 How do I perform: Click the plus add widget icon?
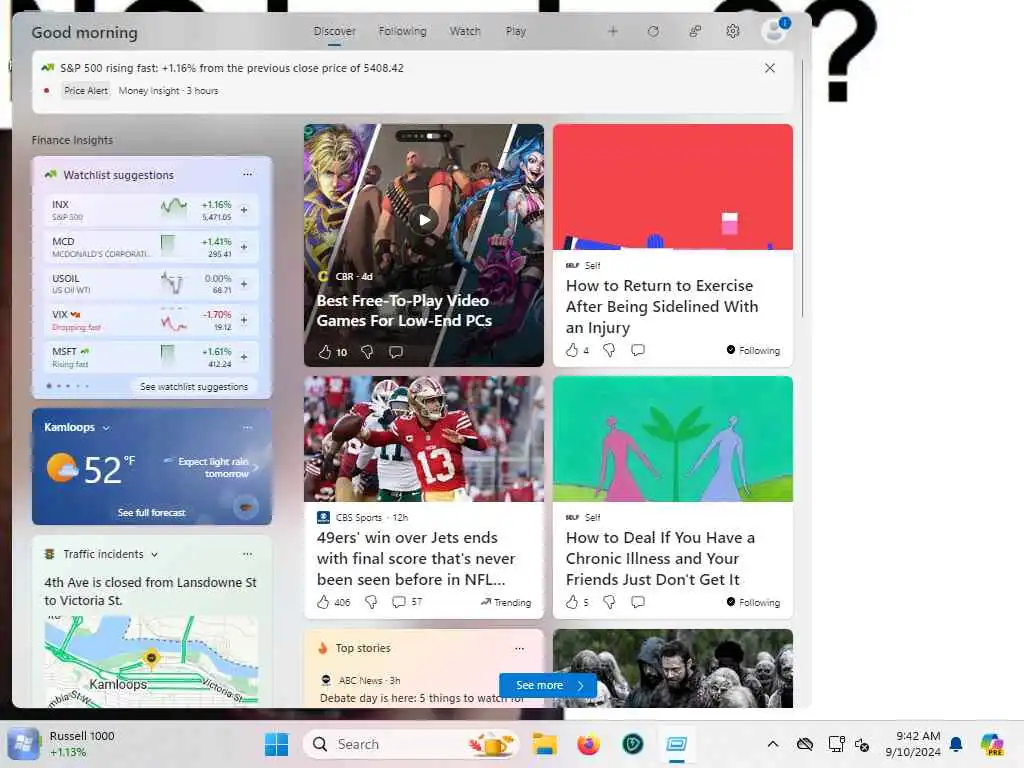coord(613,31)
